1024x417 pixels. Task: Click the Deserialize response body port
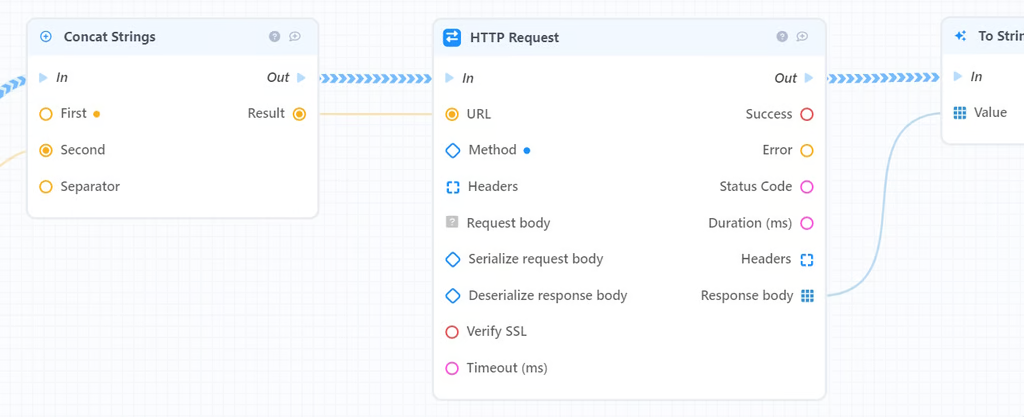[x=452, y=295]
